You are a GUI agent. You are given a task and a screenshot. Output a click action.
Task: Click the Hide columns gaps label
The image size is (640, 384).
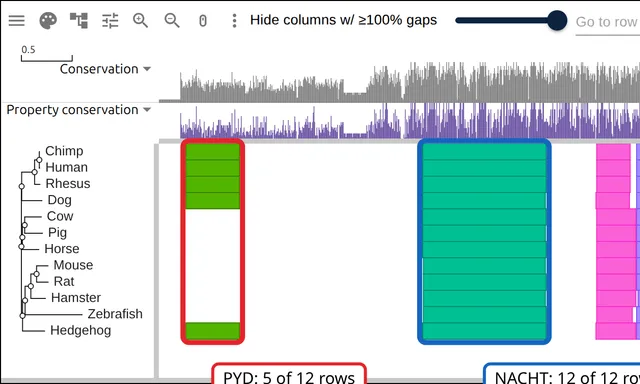(x=343, y=20)
